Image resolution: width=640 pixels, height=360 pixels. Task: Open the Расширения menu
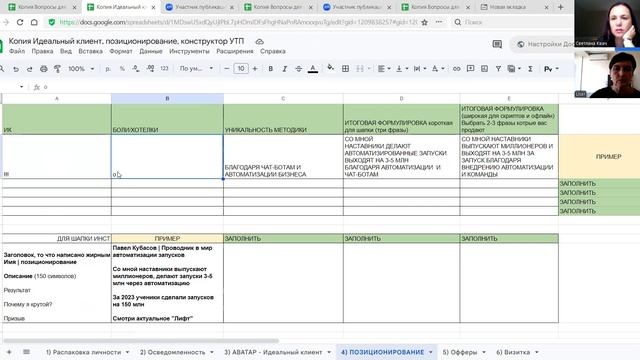235,51
